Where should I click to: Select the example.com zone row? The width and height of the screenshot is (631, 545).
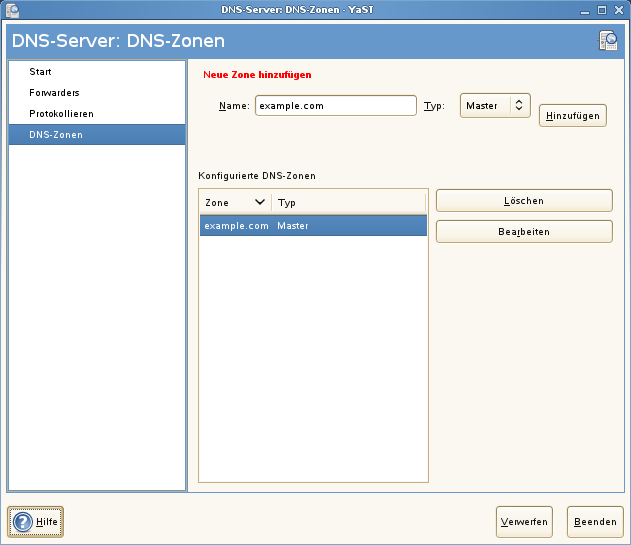pyautogui.click(x=312, y=226)
